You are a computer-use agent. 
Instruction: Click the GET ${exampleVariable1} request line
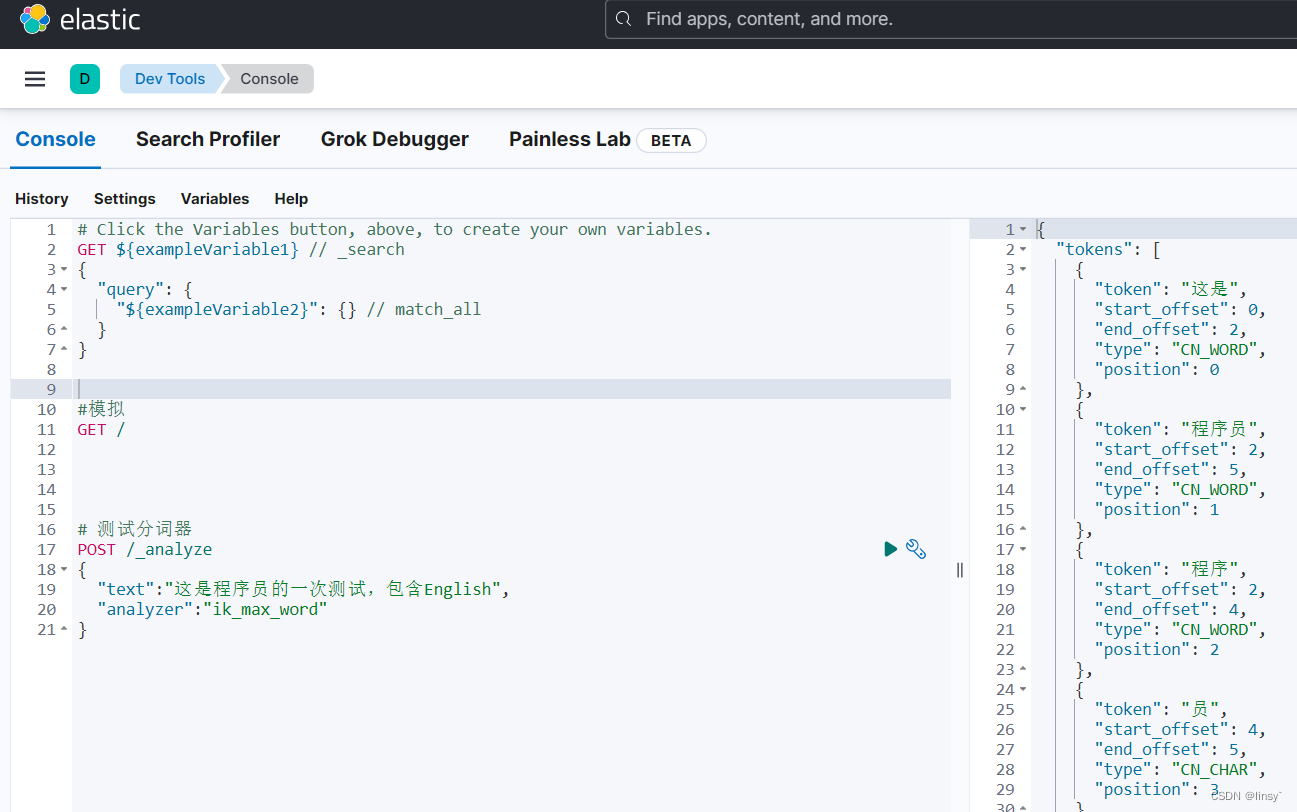tap(241, 249)
